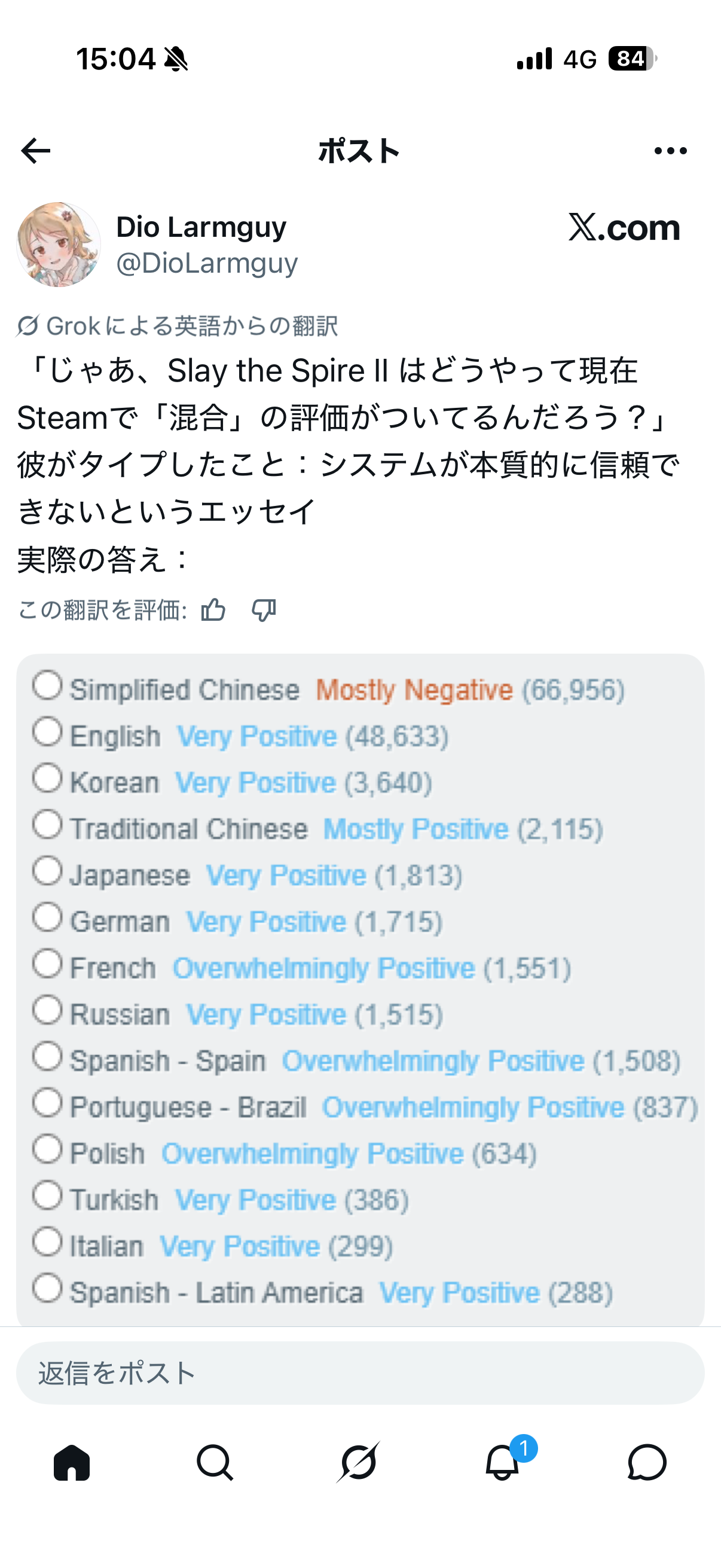The image size is (721, 1568).
Task: Tap the Grok icon beside translation label
Action: tap(28, 327)
